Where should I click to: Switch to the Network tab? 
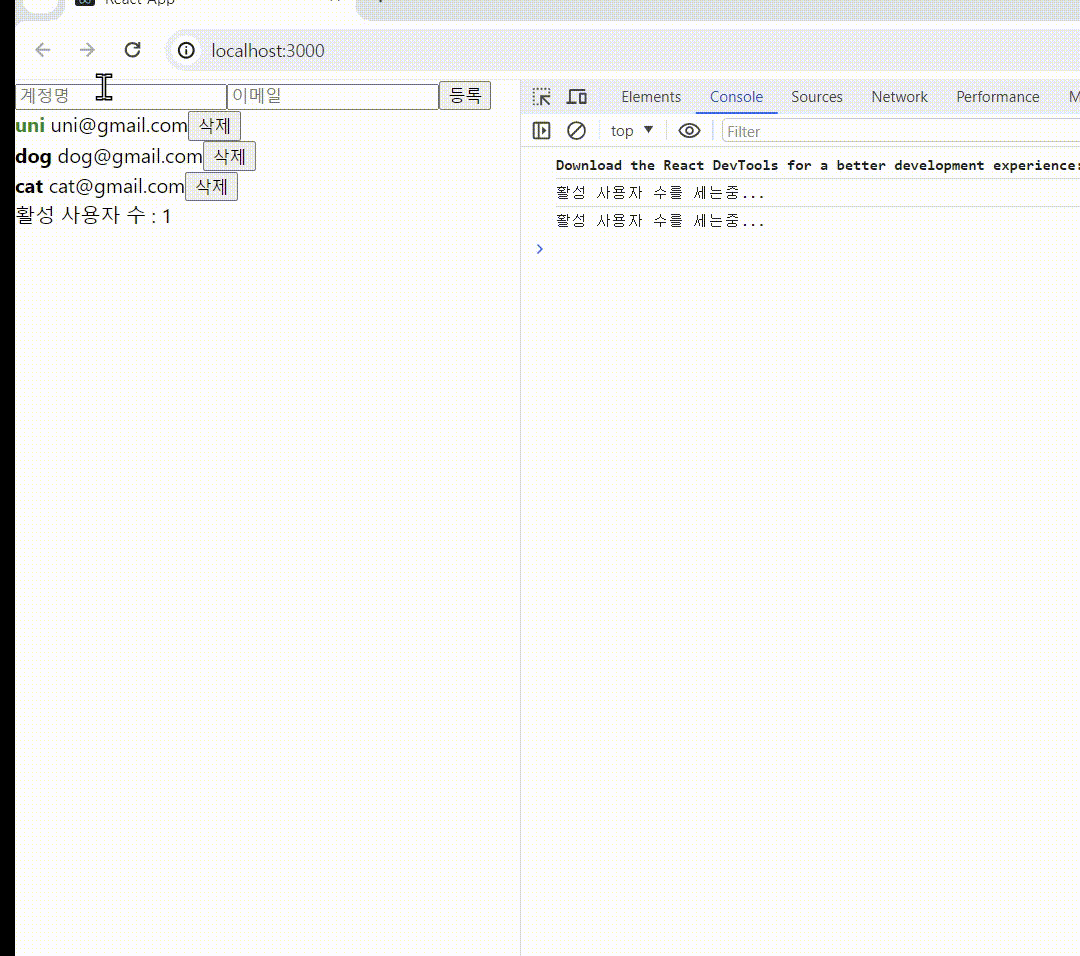point(898,96)
